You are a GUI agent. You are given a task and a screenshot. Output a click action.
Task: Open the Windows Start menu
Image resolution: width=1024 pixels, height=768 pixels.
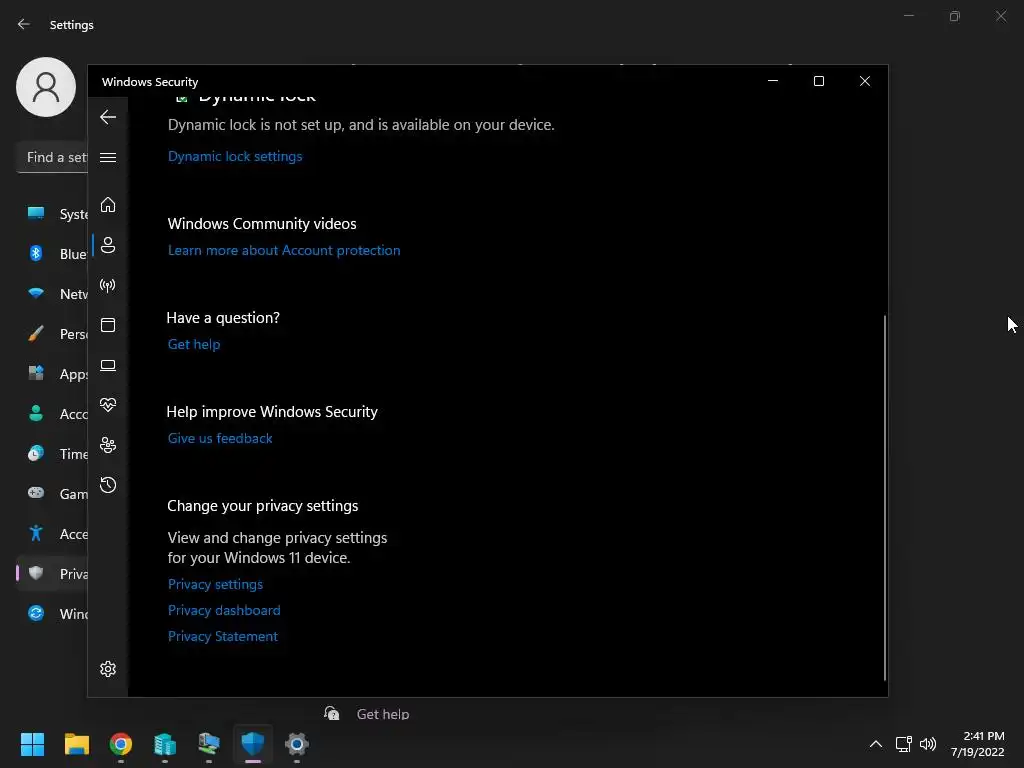point(32,744)
